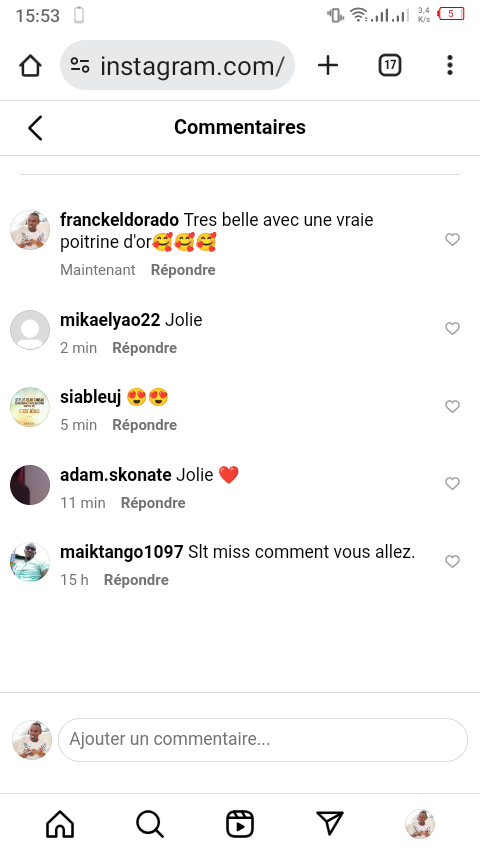Open the browser home page icon
480x854 pixels.
tap(31, 65)
